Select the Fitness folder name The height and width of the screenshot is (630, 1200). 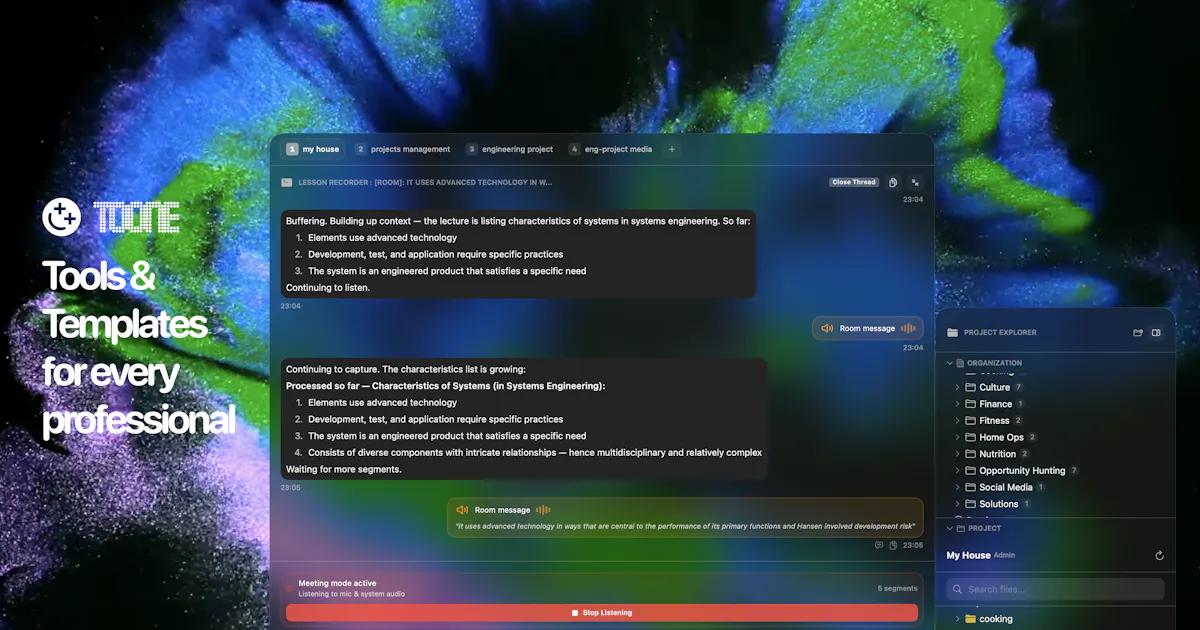[x=994, y=420]
